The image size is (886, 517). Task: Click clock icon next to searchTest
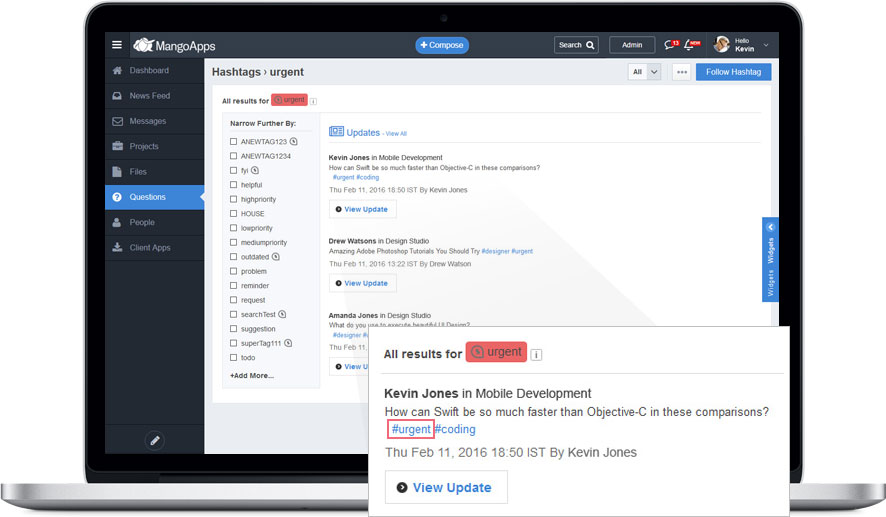coord(282,314)
